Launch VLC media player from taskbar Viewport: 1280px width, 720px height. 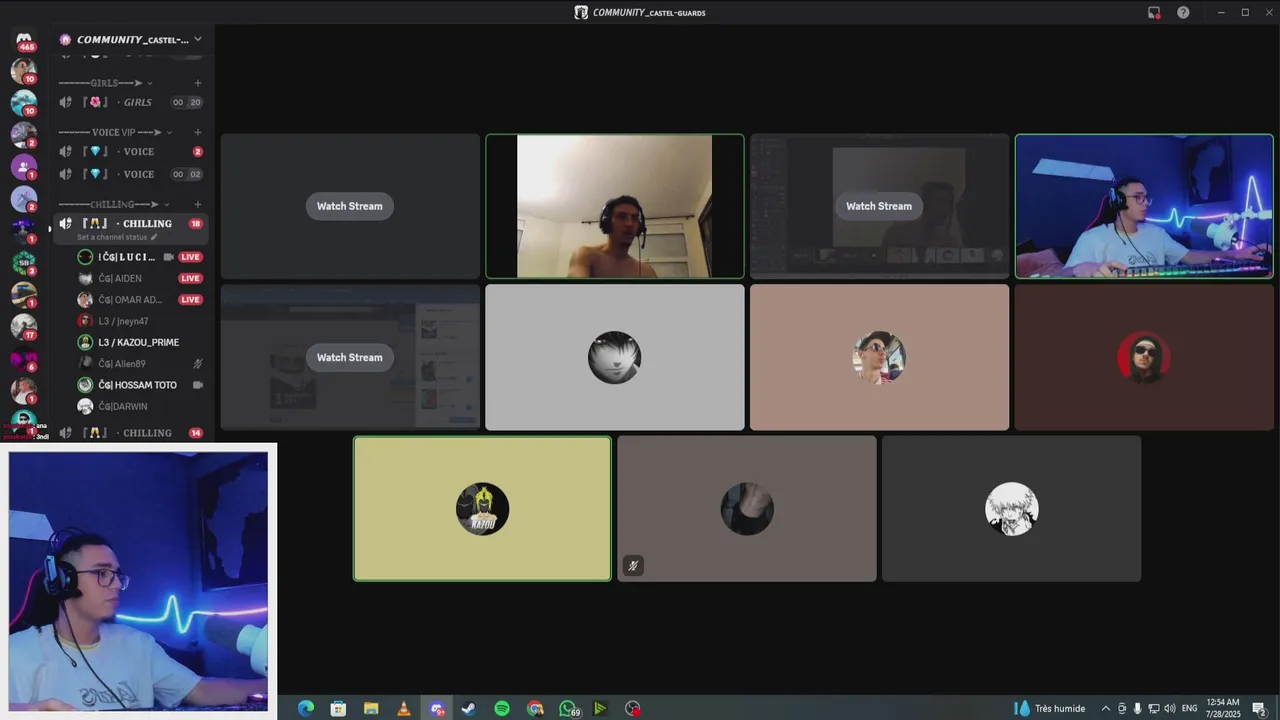point(404,708)
